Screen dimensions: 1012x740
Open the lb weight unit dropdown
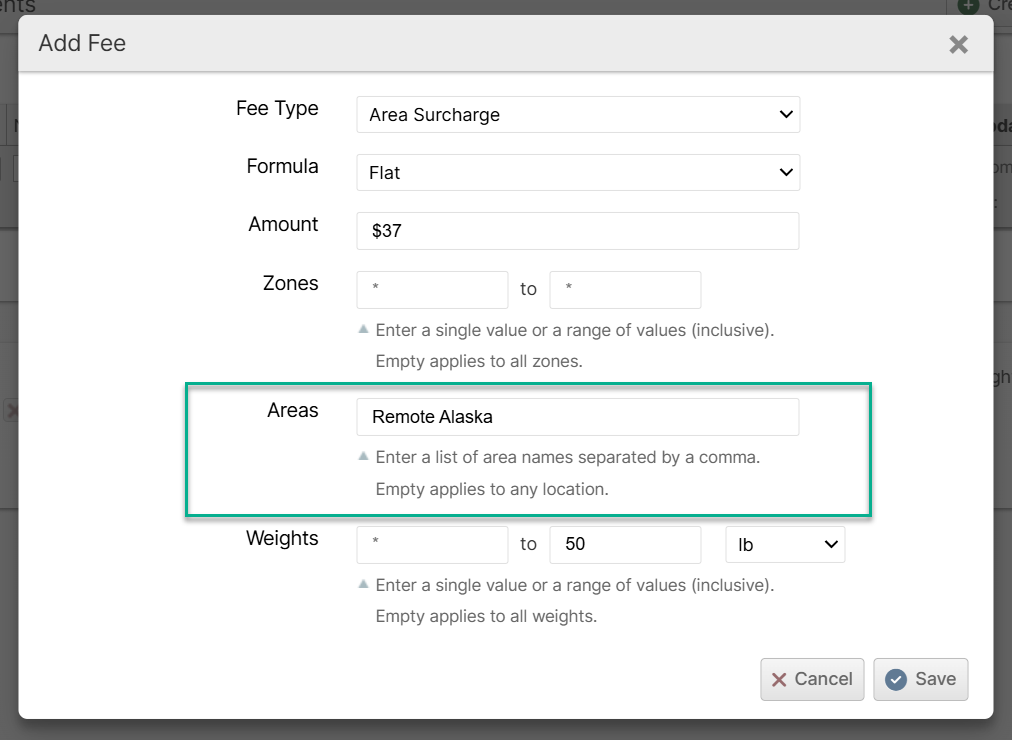click(784, 545)
